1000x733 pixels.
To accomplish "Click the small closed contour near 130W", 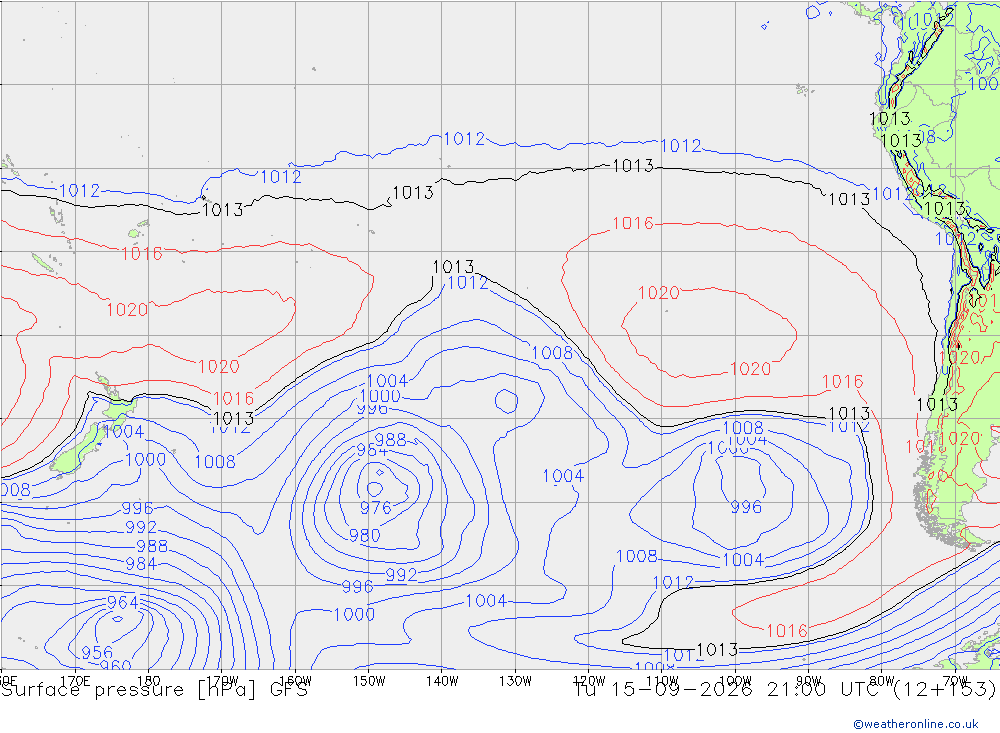I will [506, 401].
